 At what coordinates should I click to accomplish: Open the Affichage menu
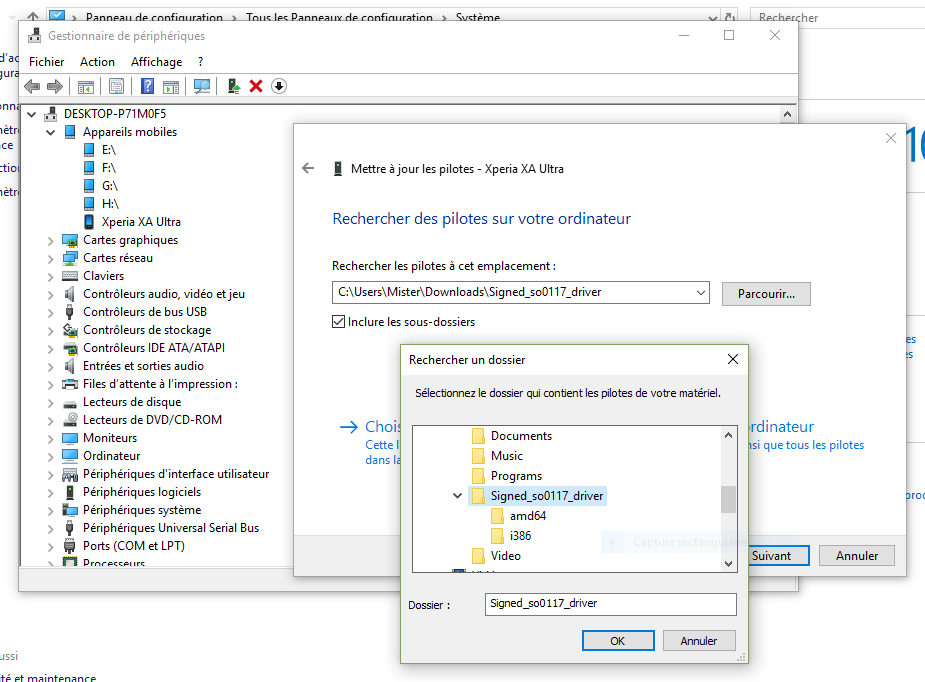[156, 62]
